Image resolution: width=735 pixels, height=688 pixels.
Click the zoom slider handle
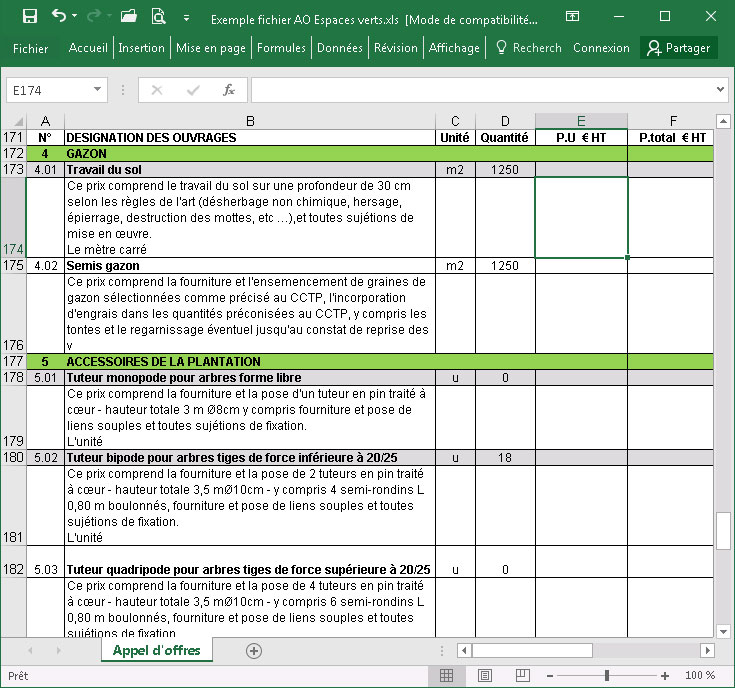pos(607,676)
